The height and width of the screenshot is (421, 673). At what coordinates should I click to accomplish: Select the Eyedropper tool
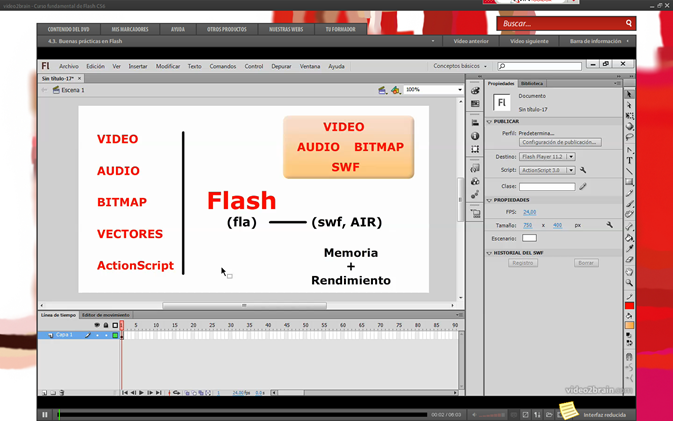(629, 249)
